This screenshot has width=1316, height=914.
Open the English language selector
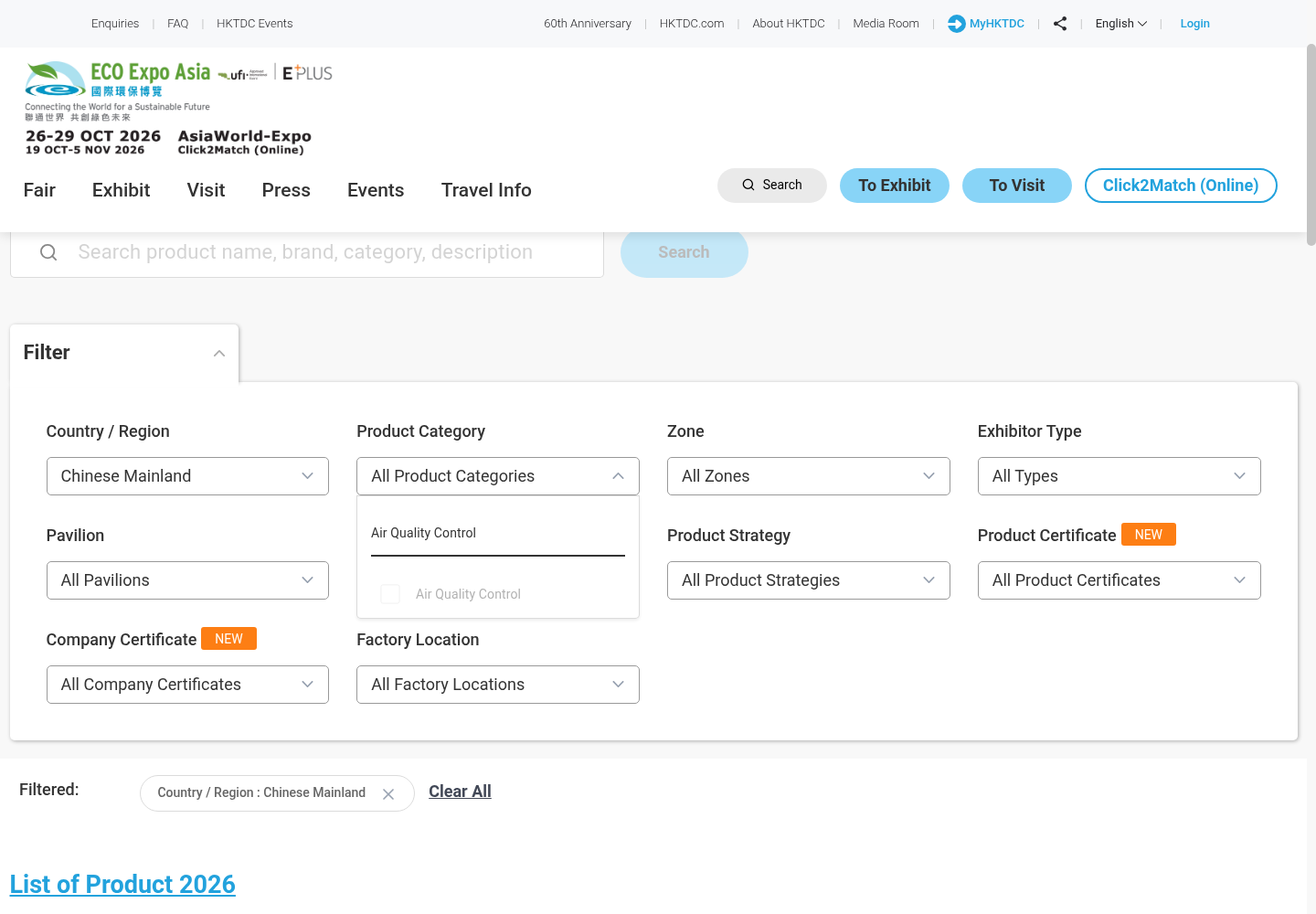click(x=1121, y=24)
